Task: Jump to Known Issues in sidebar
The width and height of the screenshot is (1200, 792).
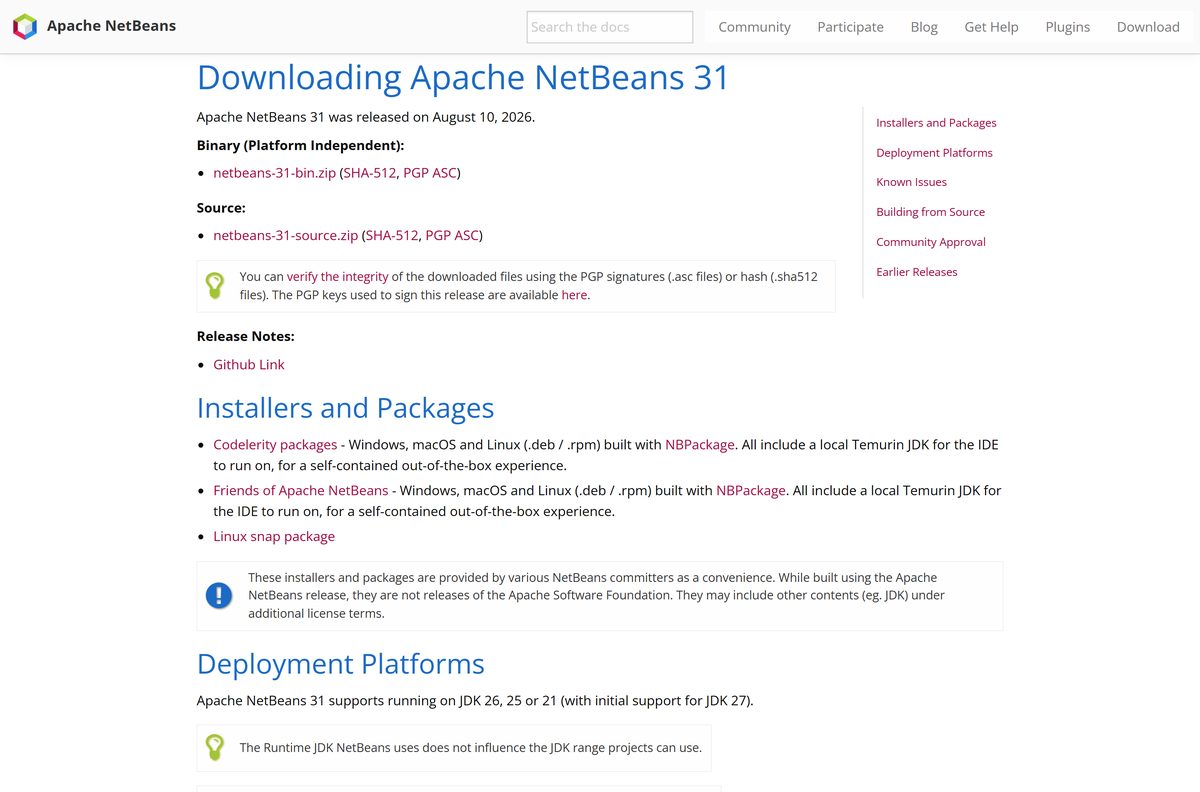Action: tap(911, 182)
